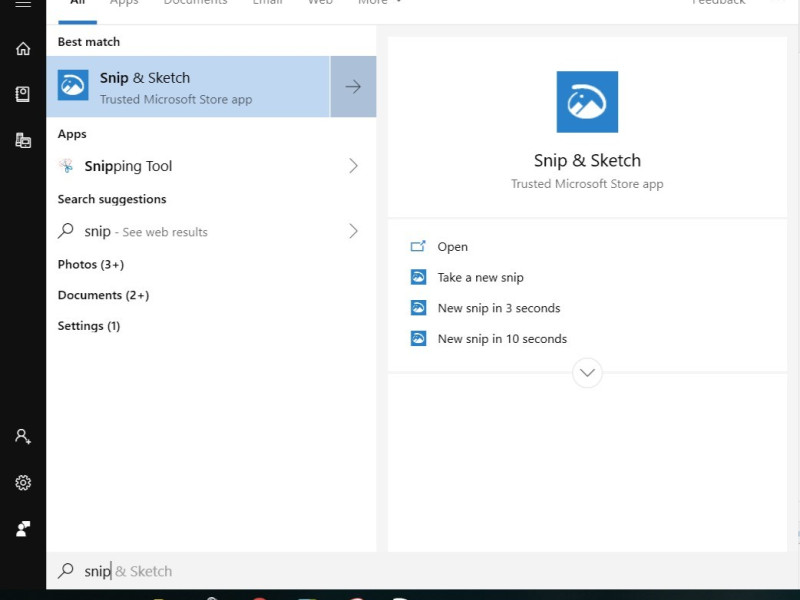800x600 pixels.
Task: Select Take a new snip
Action: pyautogui.click(x=481, y=278)
